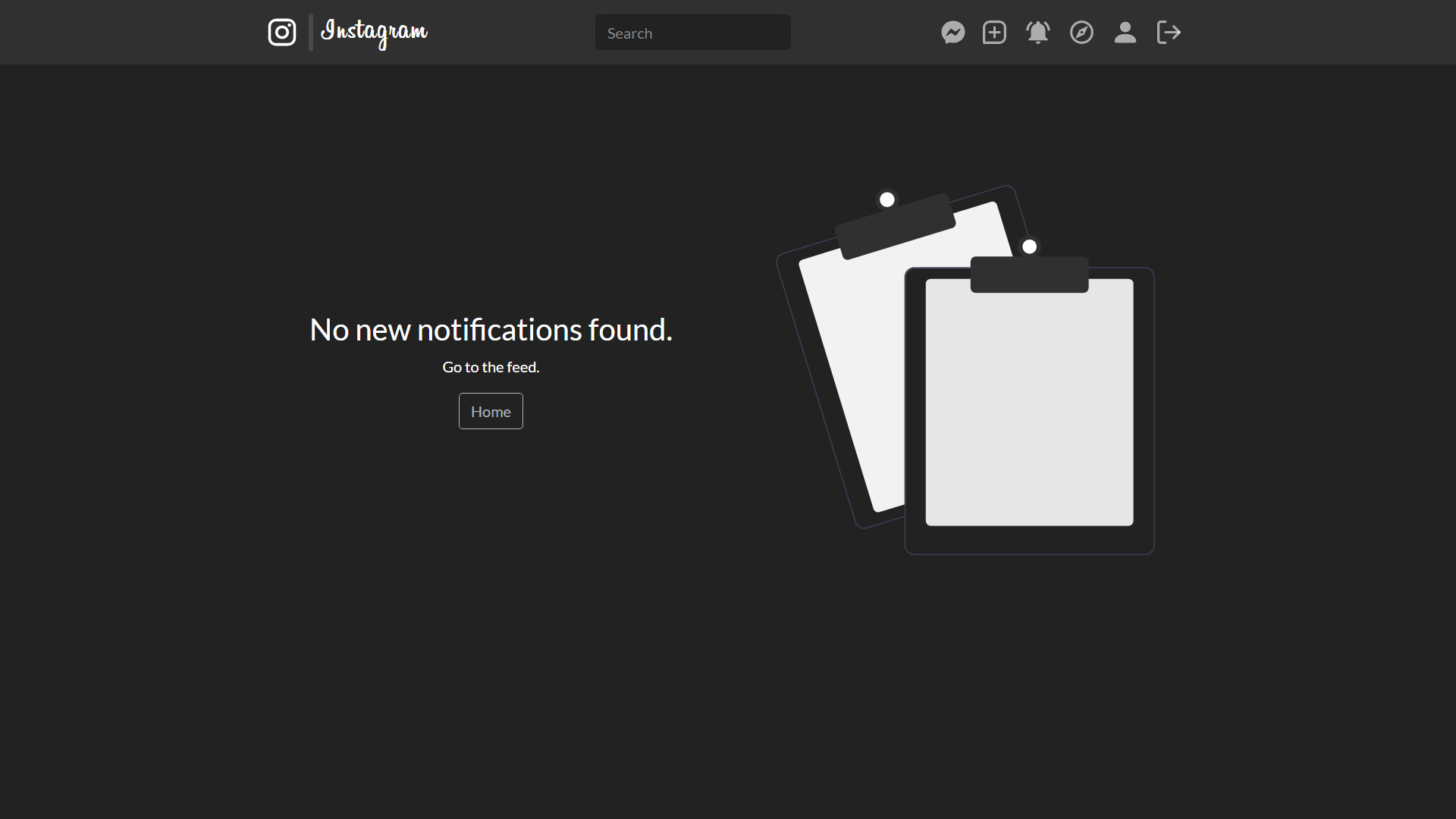
Task: Log out using the sign-out icon
Action: click(x=1169, y=32)
